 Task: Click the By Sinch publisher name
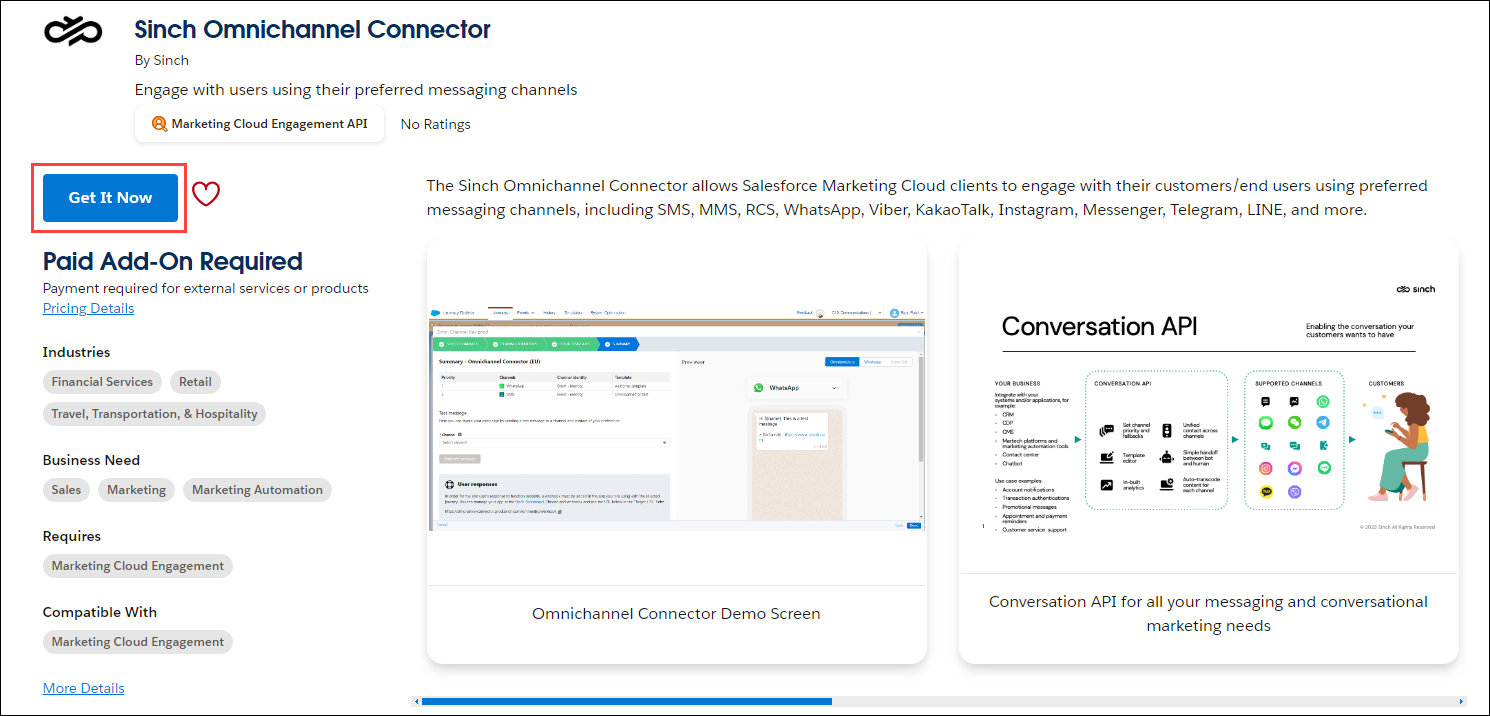pos(161,60)
